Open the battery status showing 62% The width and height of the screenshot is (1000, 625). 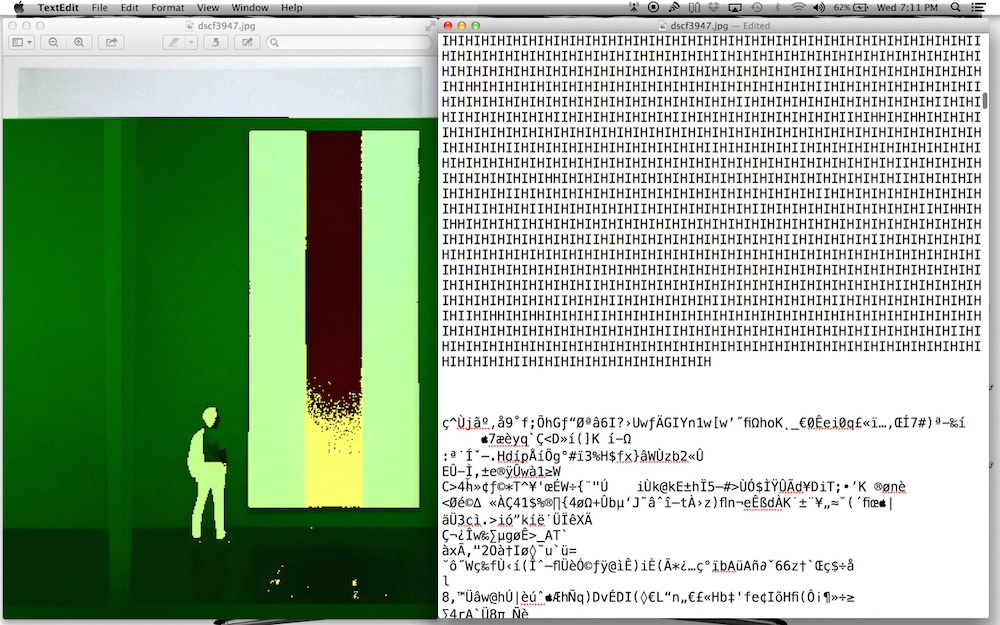[x=851, y=8]
